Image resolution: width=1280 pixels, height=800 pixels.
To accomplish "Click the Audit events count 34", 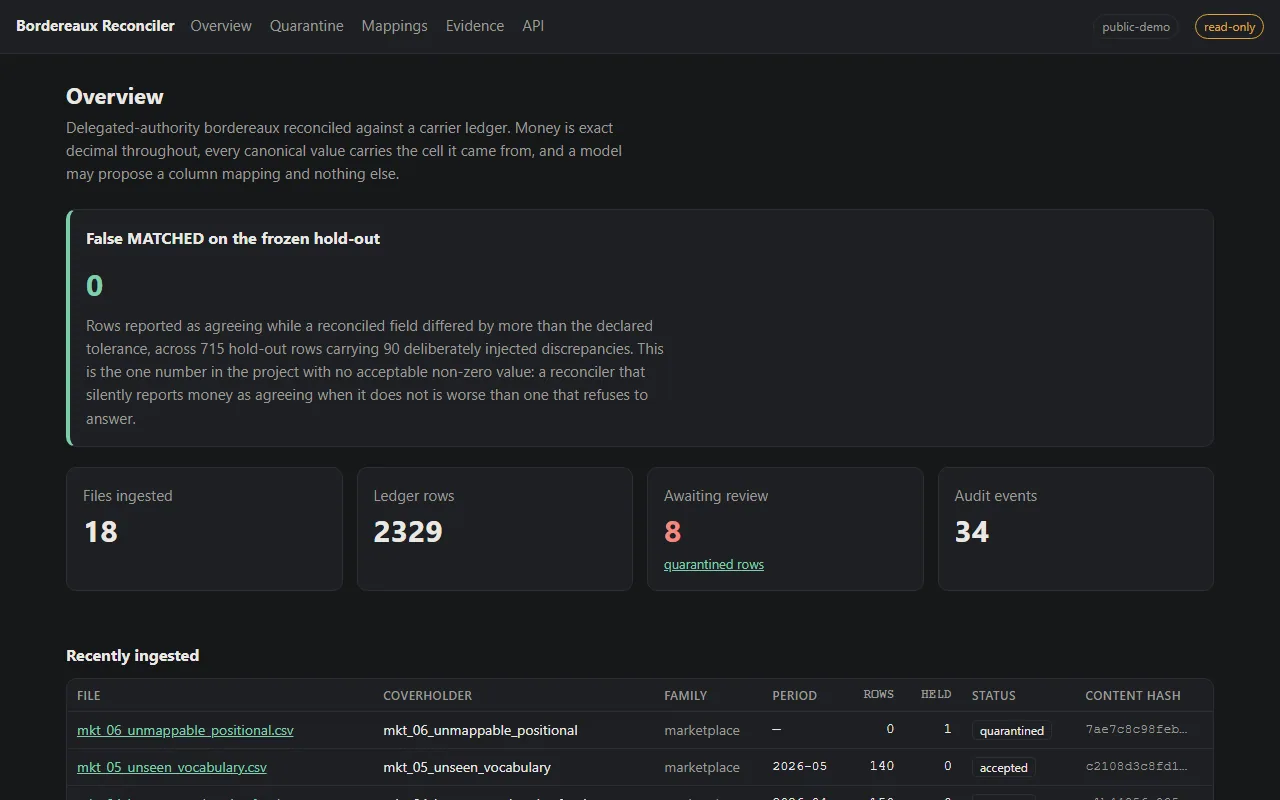I will (x=972, y=531).
